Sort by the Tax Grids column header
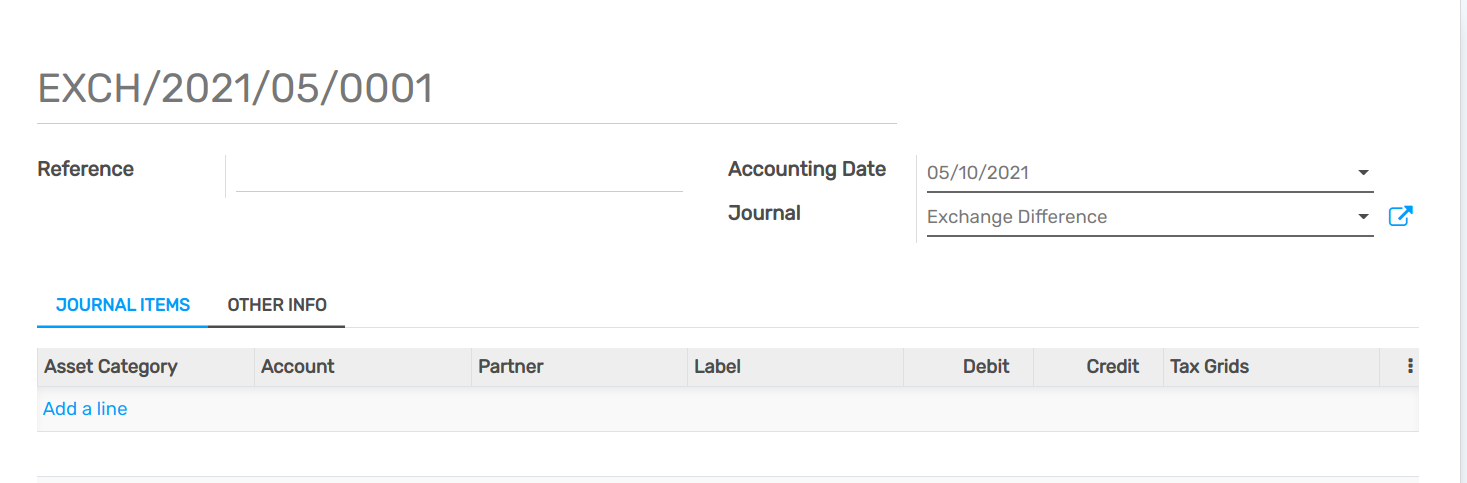 (1210, 366)
